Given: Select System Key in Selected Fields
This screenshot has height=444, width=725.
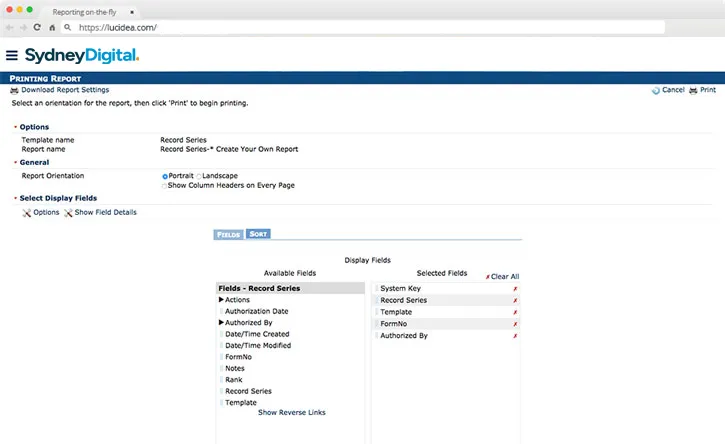Looking at the screenshot, I should [400, 289].
